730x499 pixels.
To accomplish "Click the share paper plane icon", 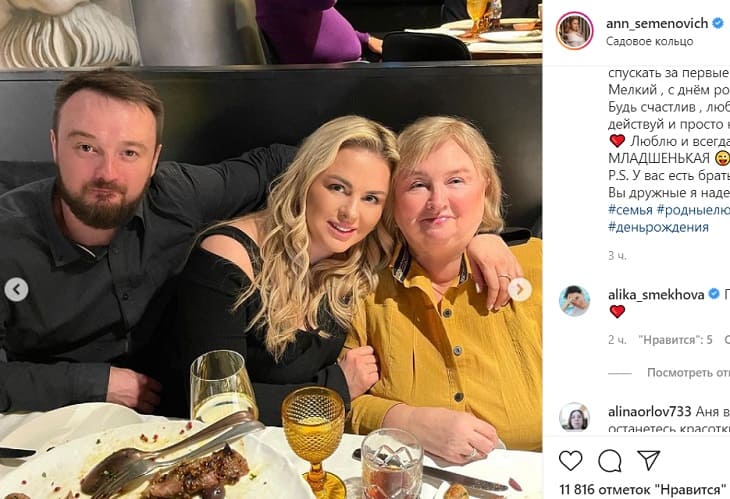I will pyautogui.click(x=648, y=460).
